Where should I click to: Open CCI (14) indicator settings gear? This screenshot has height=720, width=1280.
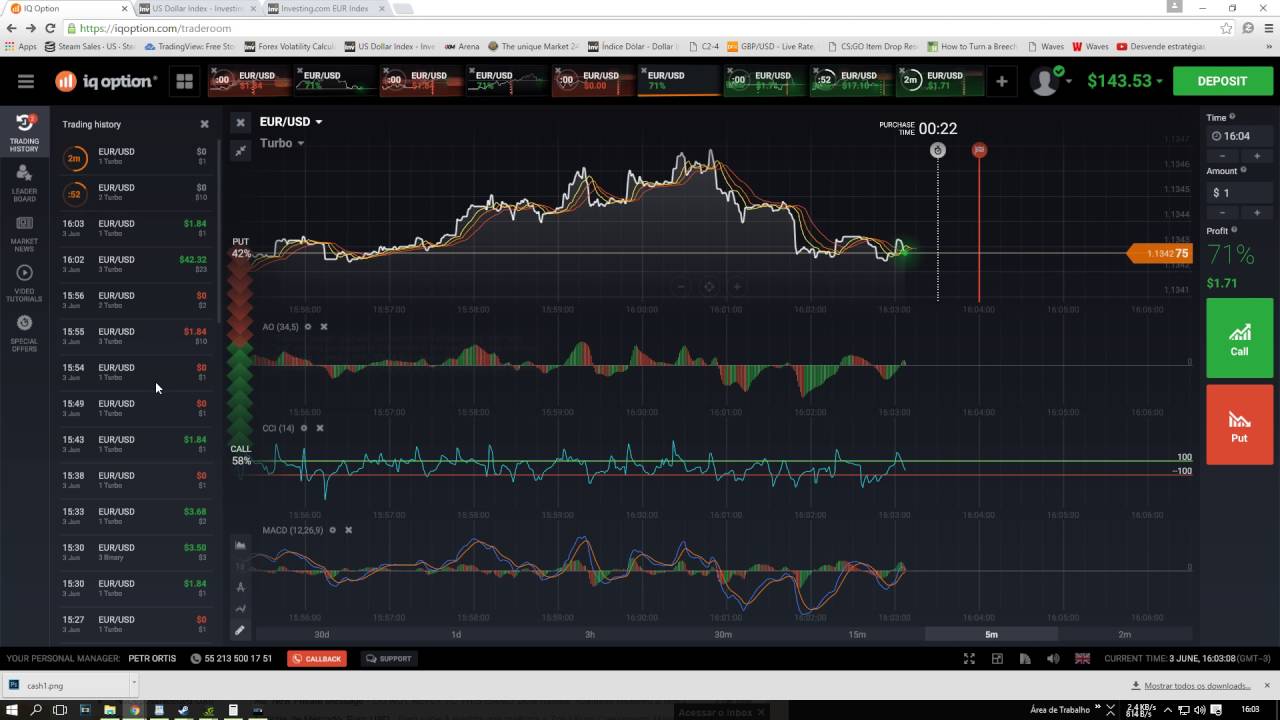pos(304,428)
